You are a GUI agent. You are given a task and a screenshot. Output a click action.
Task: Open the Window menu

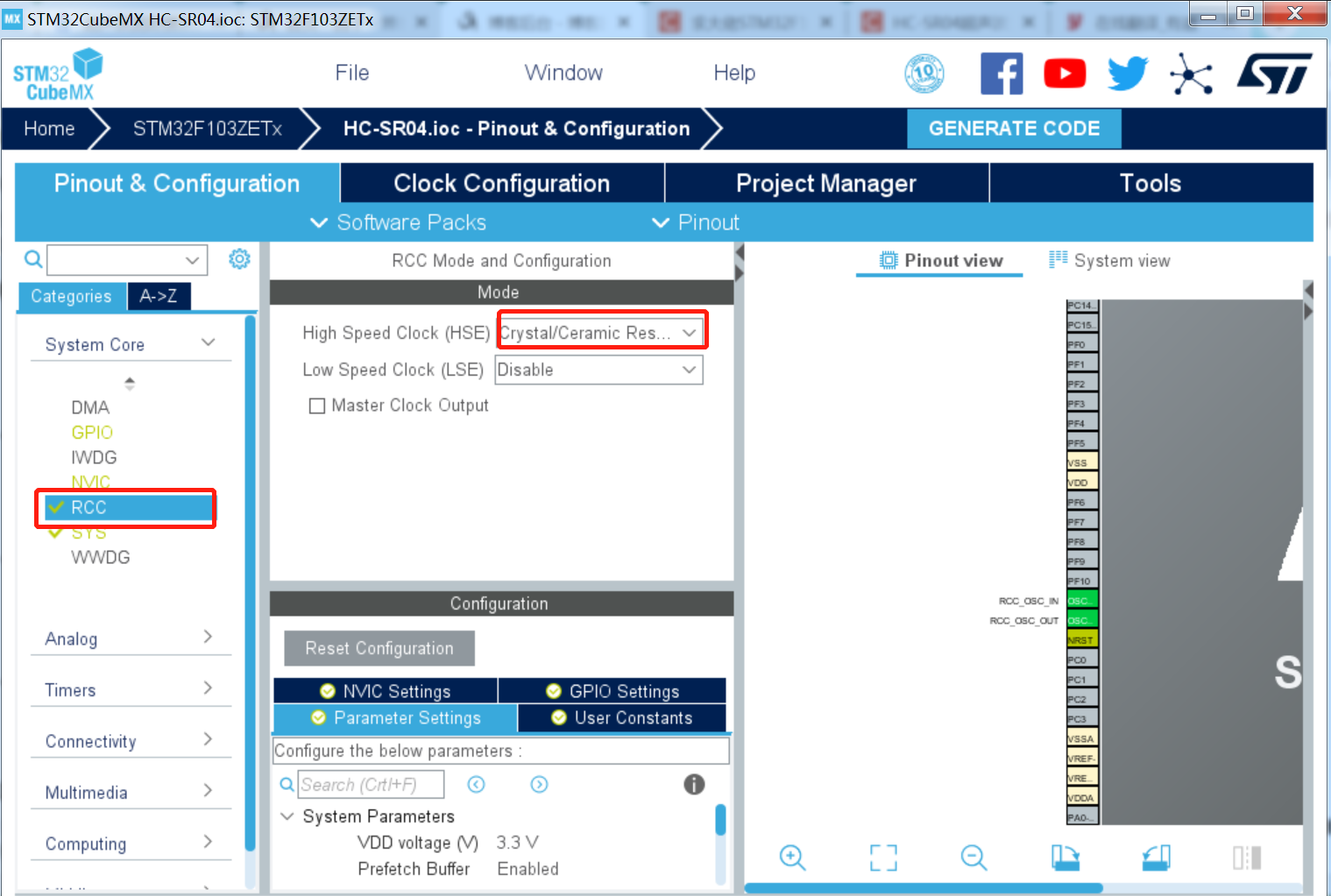click(563, 73)
